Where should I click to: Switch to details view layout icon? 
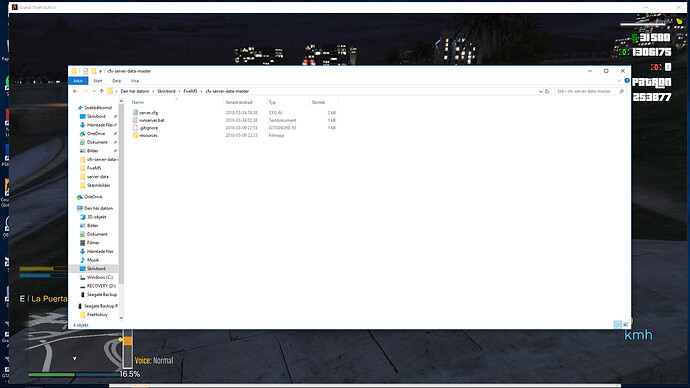(617, 325)
